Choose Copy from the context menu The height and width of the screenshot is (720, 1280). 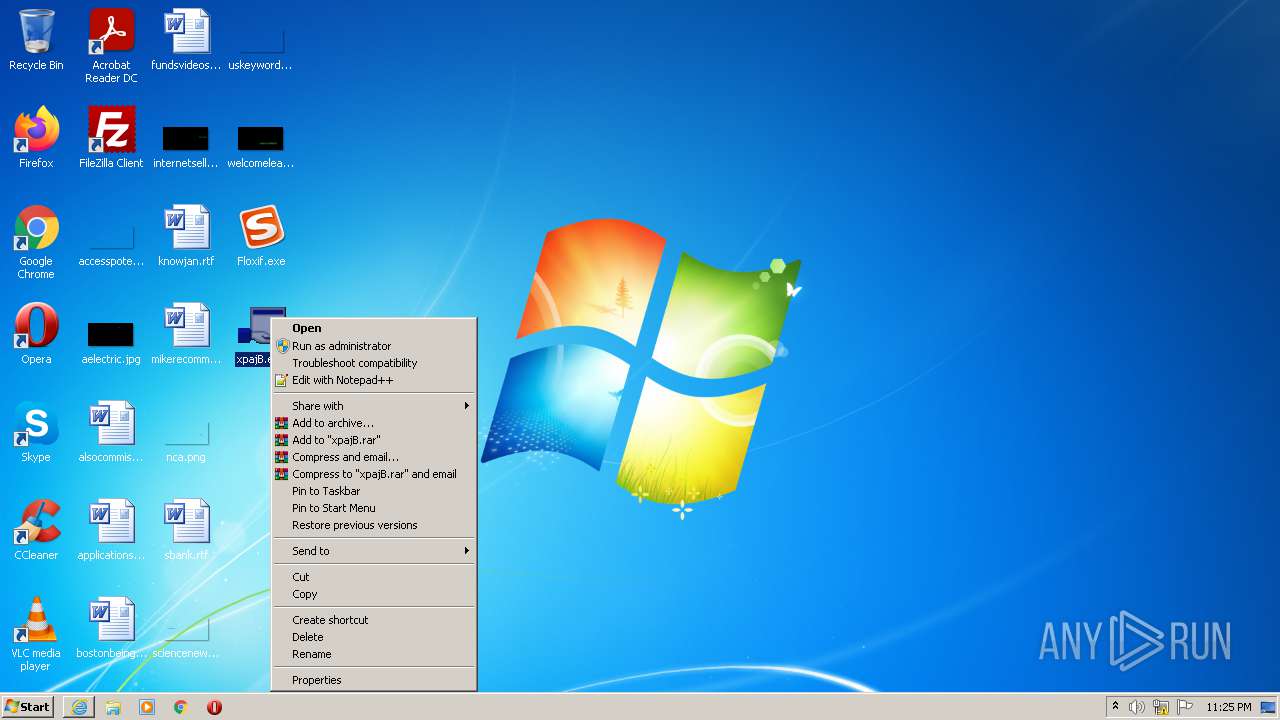click(374, 594)
